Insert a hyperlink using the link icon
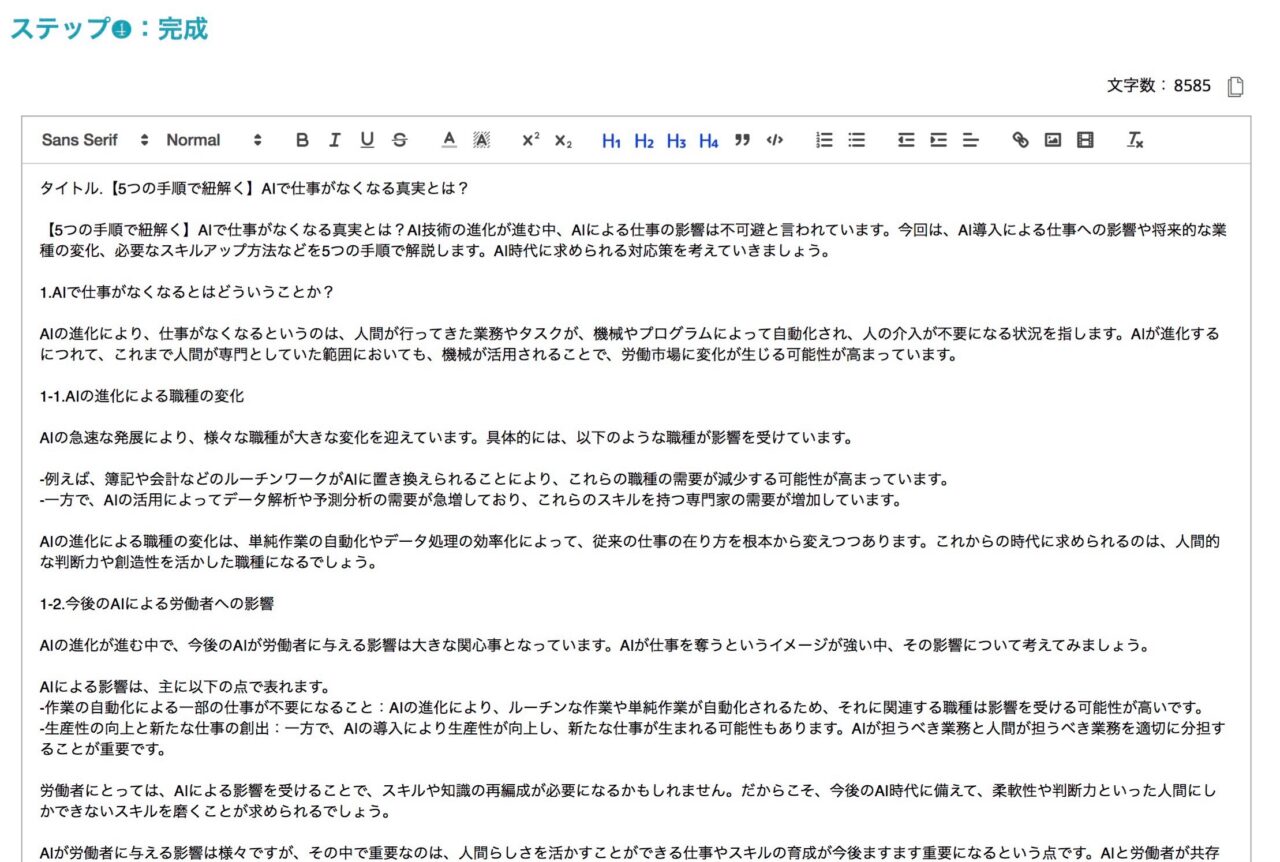The height and width of the screenshot is (862, 1280). [x=1021, y=140]
